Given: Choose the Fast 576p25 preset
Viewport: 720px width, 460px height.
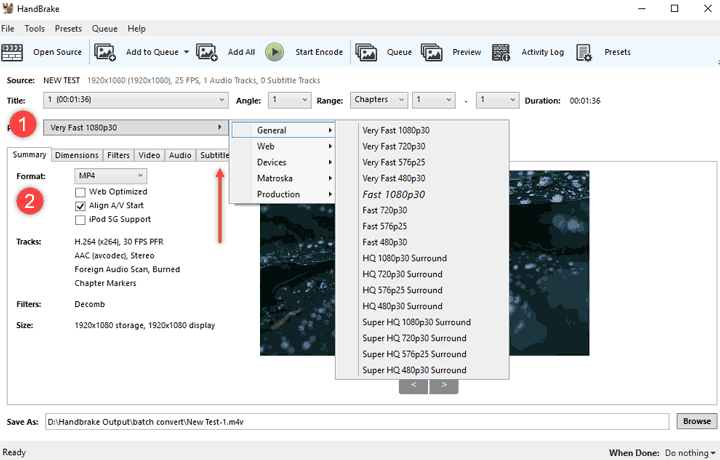Looking at the screenshot, I should pyautogui.click(x=422, y=226).
